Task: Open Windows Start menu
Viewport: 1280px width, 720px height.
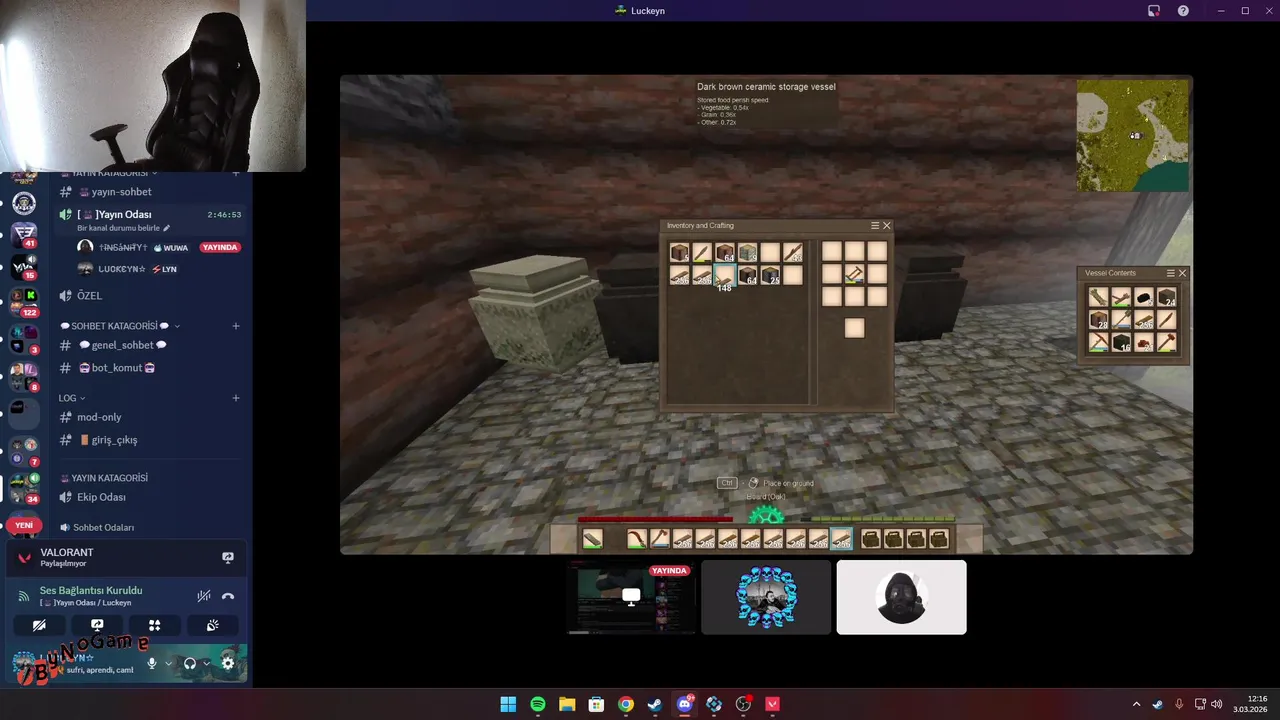Action: (x=508, y=704)
